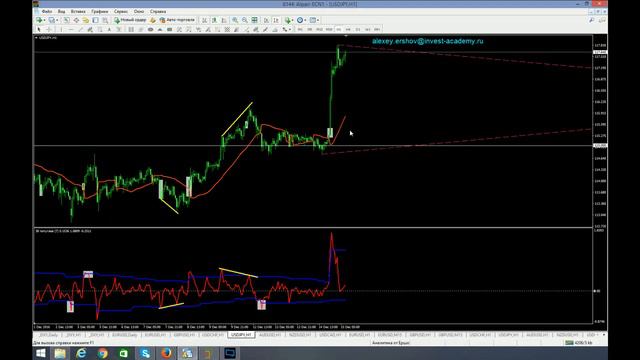Open the Profiles toolbar icon
The width and height of the screenshot is (640, 360).
[x=52, y=20]
